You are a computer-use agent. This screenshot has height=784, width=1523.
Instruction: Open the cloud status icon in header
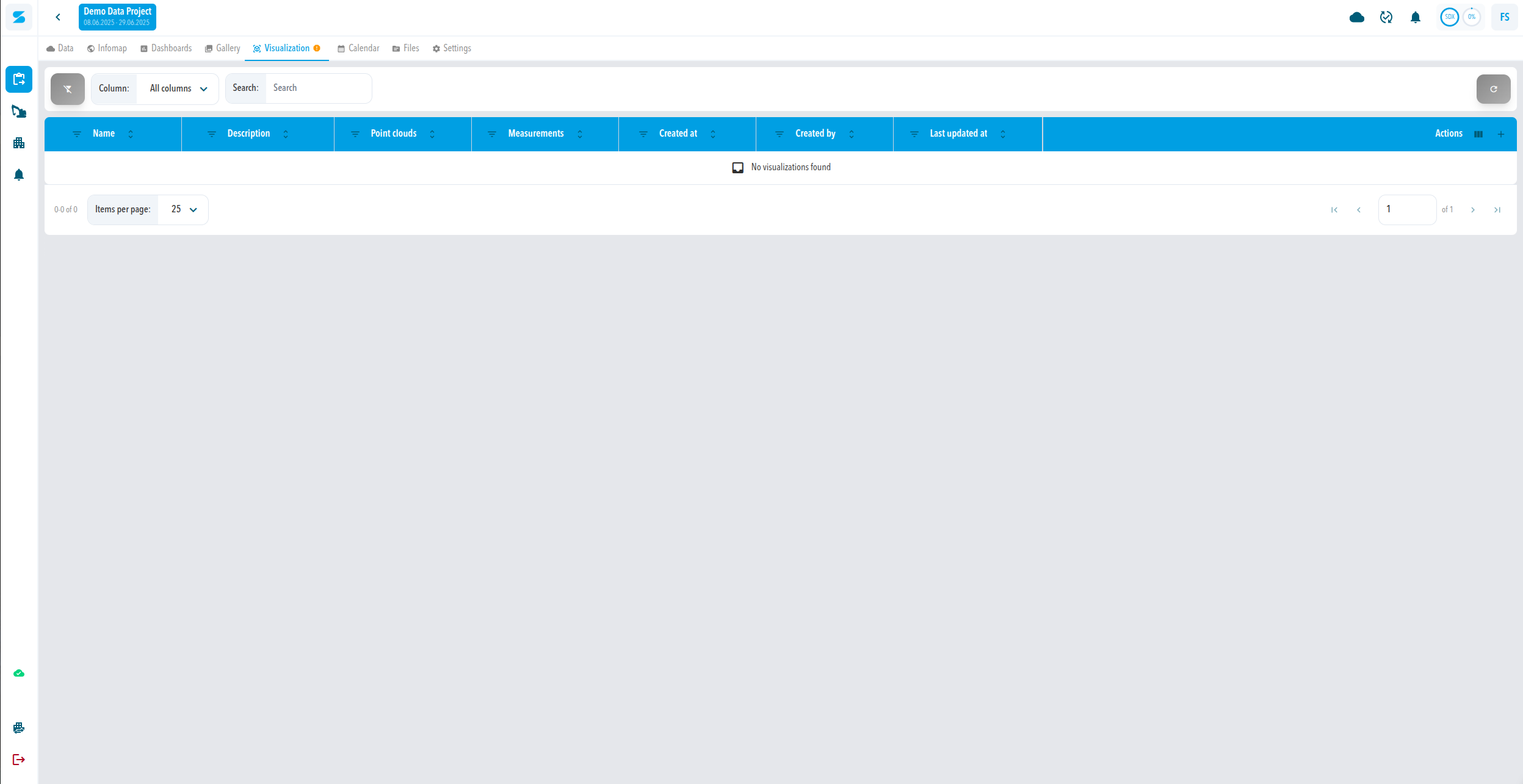pos(1356,17)
